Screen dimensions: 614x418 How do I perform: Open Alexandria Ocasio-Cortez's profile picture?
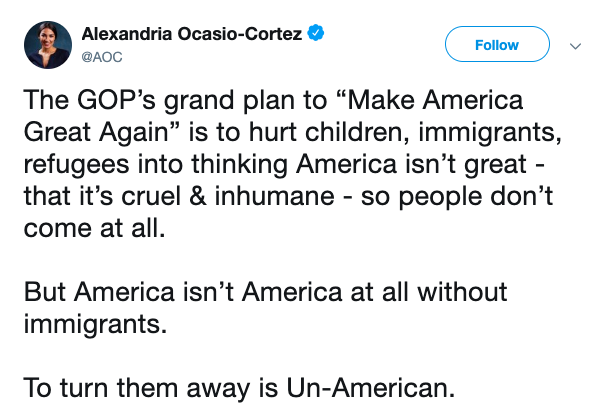(x=46, y=45)
